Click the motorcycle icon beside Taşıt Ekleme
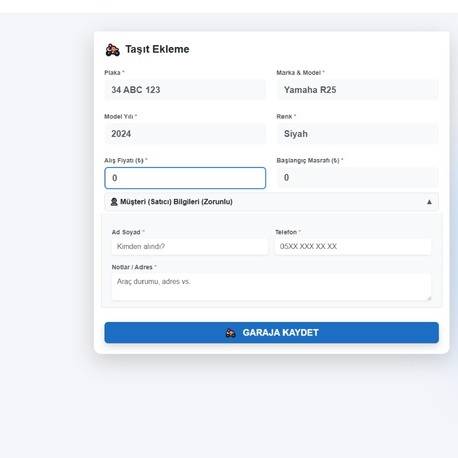The width and height of the screenshot is (458, 458). tap(113, 50)
